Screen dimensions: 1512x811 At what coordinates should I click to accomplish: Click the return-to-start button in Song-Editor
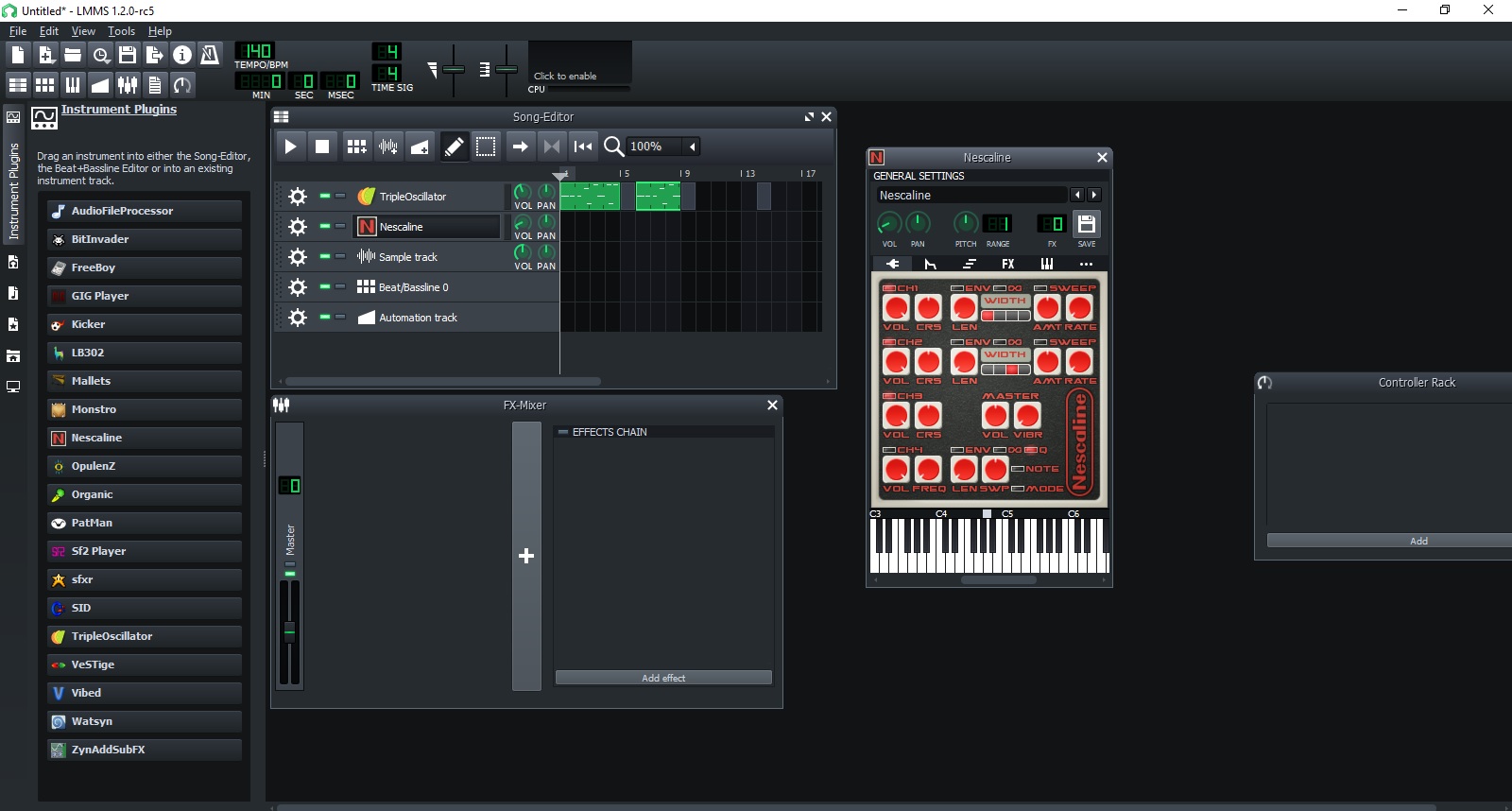click(583, 147)
